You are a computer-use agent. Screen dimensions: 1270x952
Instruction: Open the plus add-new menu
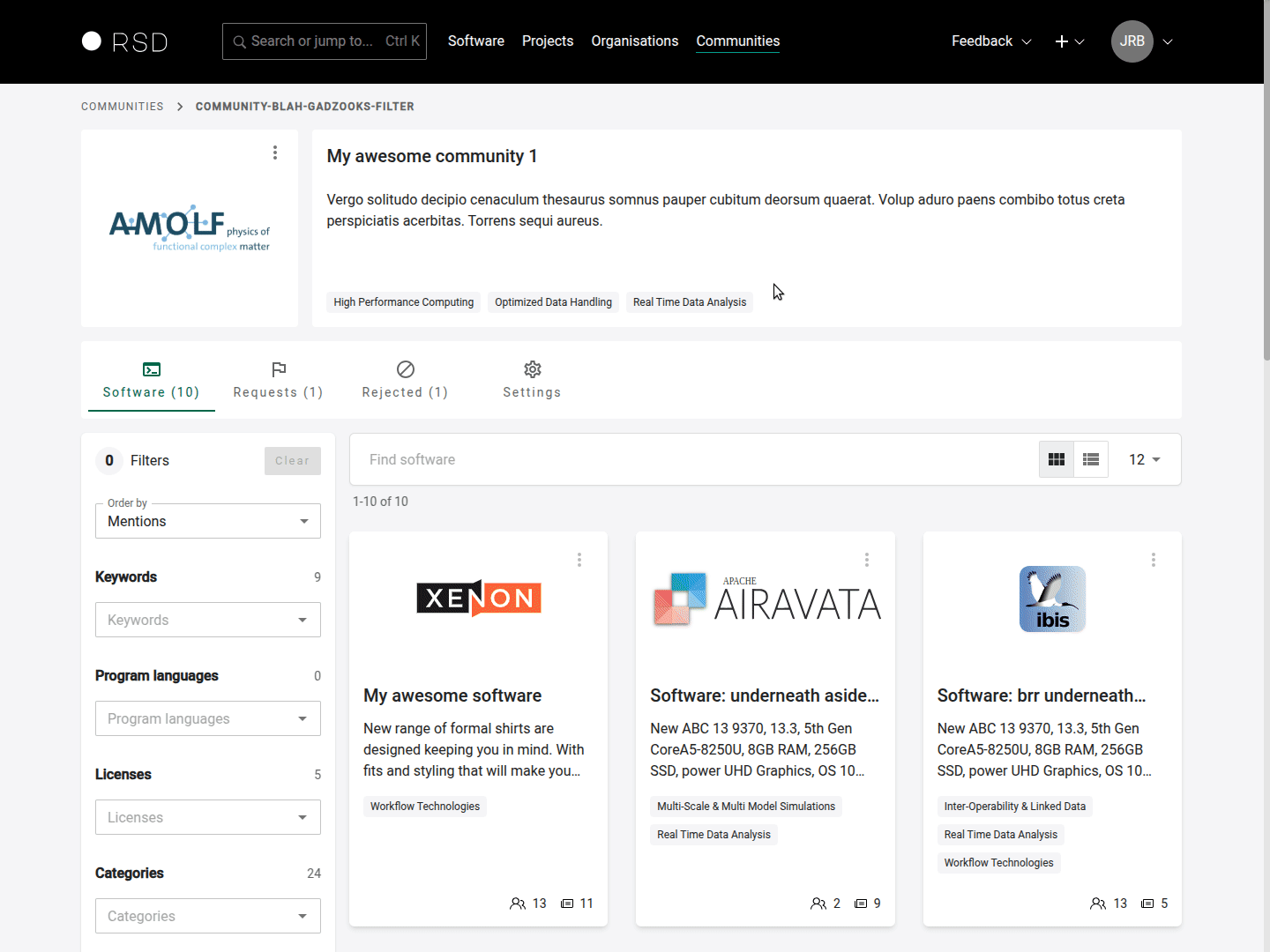click(1069, 41)
